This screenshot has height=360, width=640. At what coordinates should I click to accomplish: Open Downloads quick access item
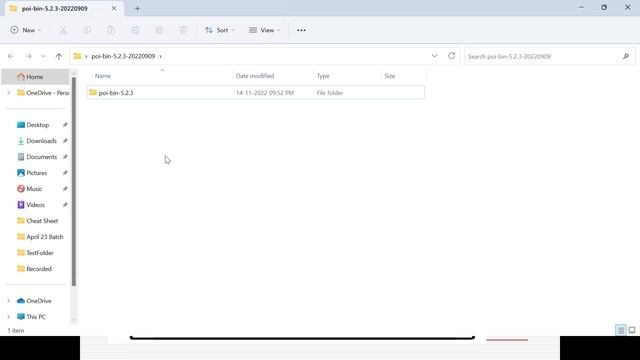click(37, 141)
